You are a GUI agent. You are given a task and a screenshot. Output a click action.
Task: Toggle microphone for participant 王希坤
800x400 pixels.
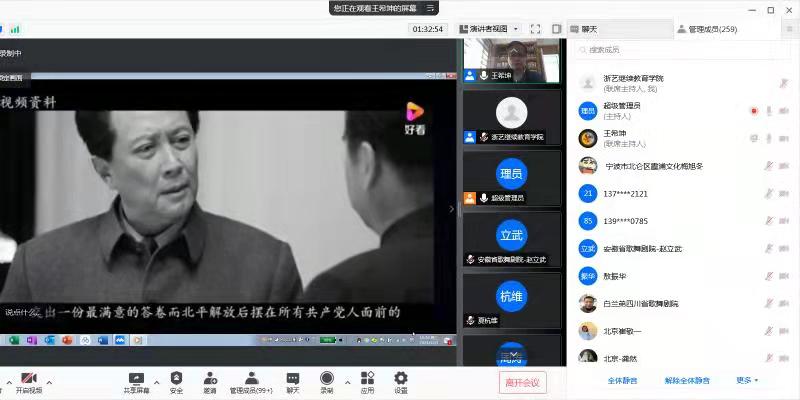click(768, 138)
